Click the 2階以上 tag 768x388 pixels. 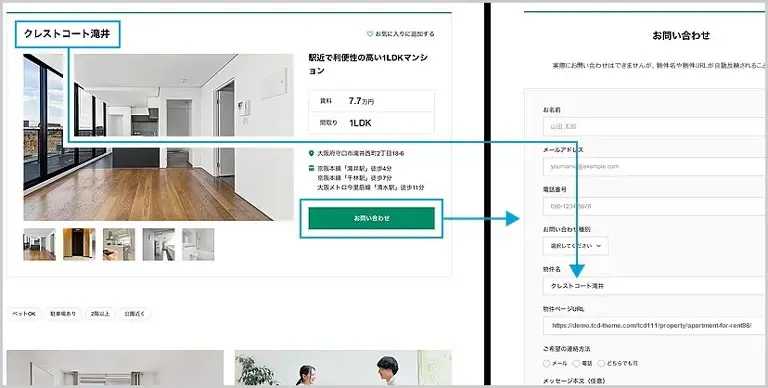pyautogui.click(x=99, y=314)
